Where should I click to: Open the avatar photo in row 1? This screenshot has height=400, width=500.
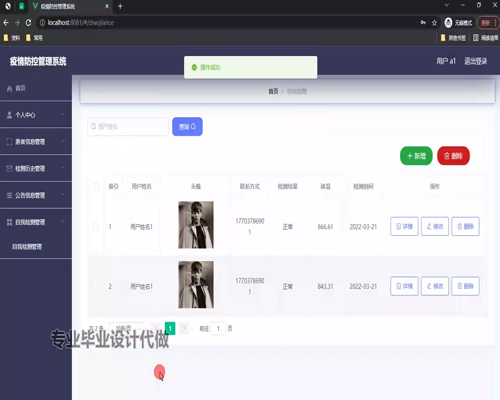pos(196,225)
